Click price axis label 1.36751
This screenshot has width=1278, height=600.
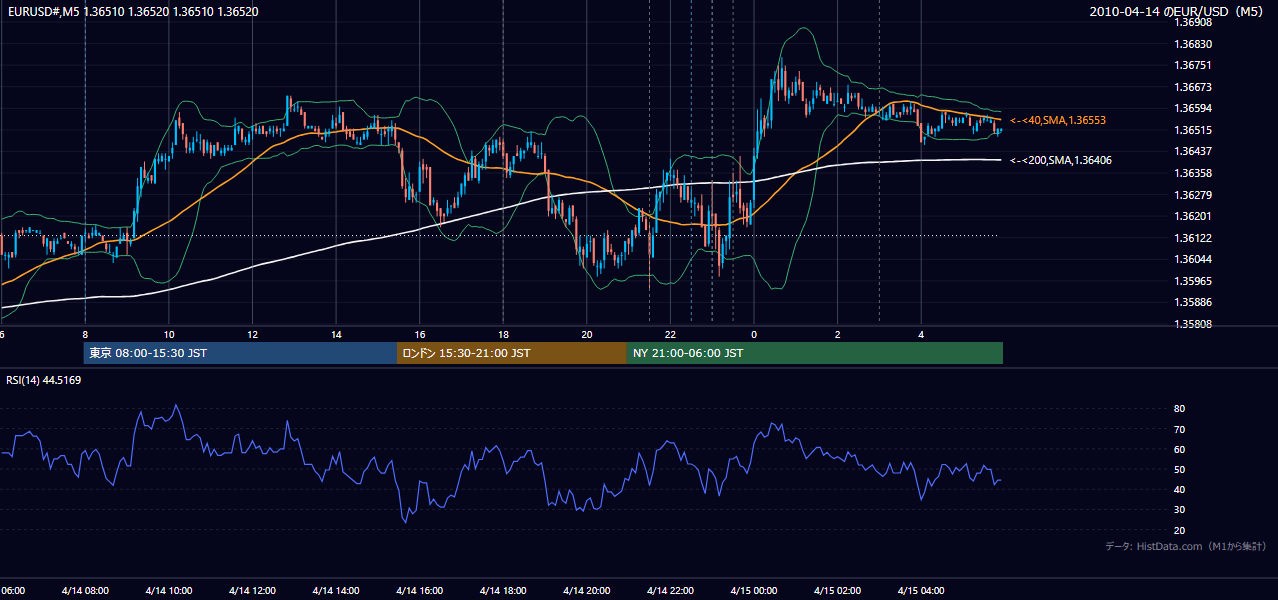point(1194,66)
